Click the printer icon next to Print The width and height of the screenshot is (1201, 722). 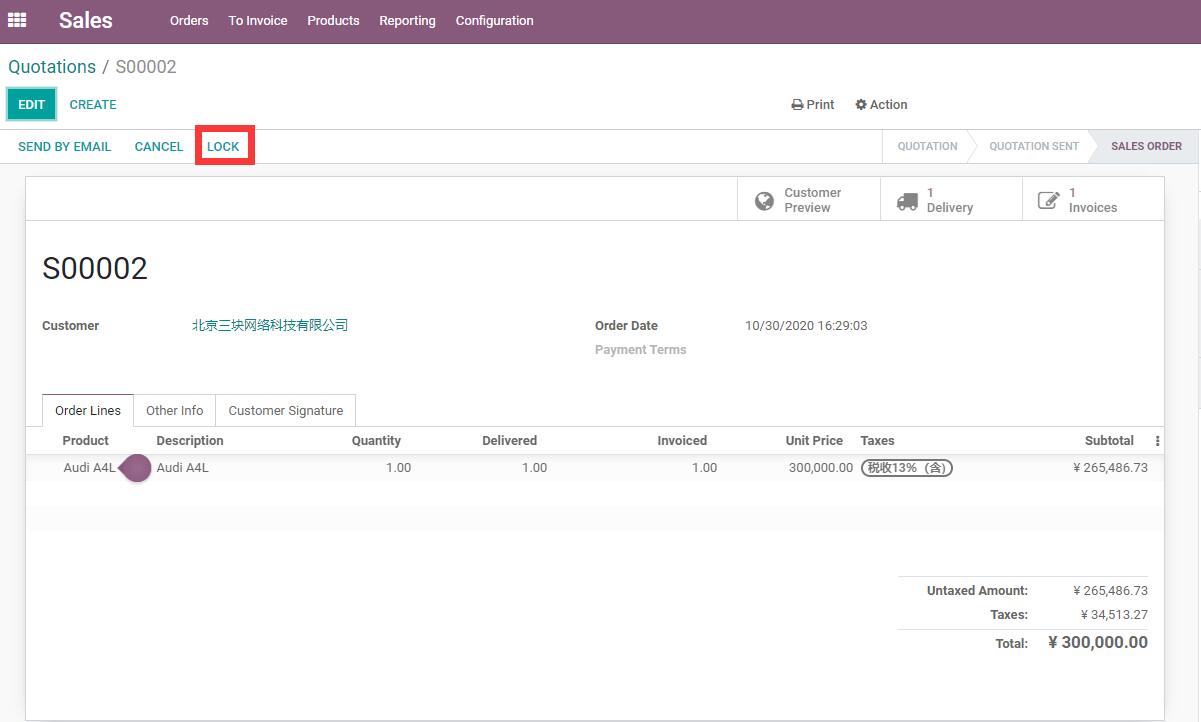[x=797, y=105]
